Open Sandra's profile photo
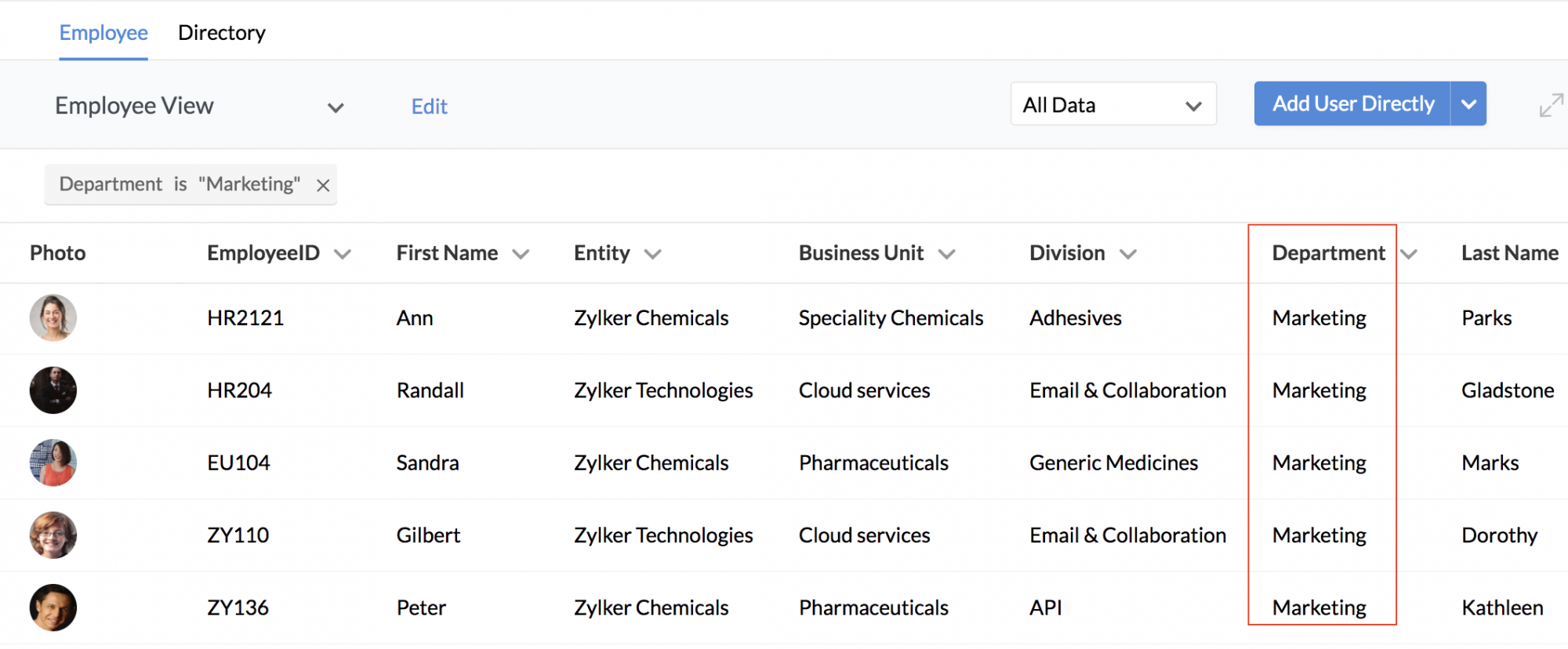The image size is (1568, 649). click(53, 462)
